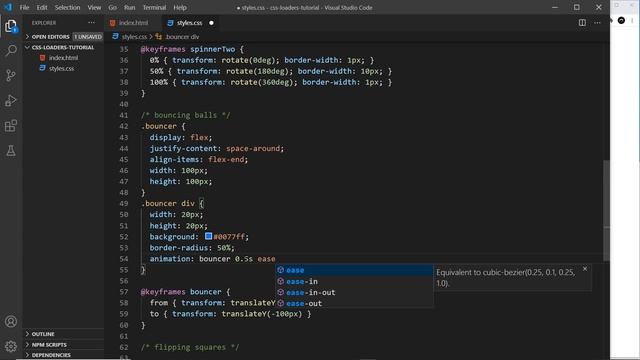This screenshot has width=640, height=360.
Task: Click the browser profile icon at right window
Action: (621, 20)
